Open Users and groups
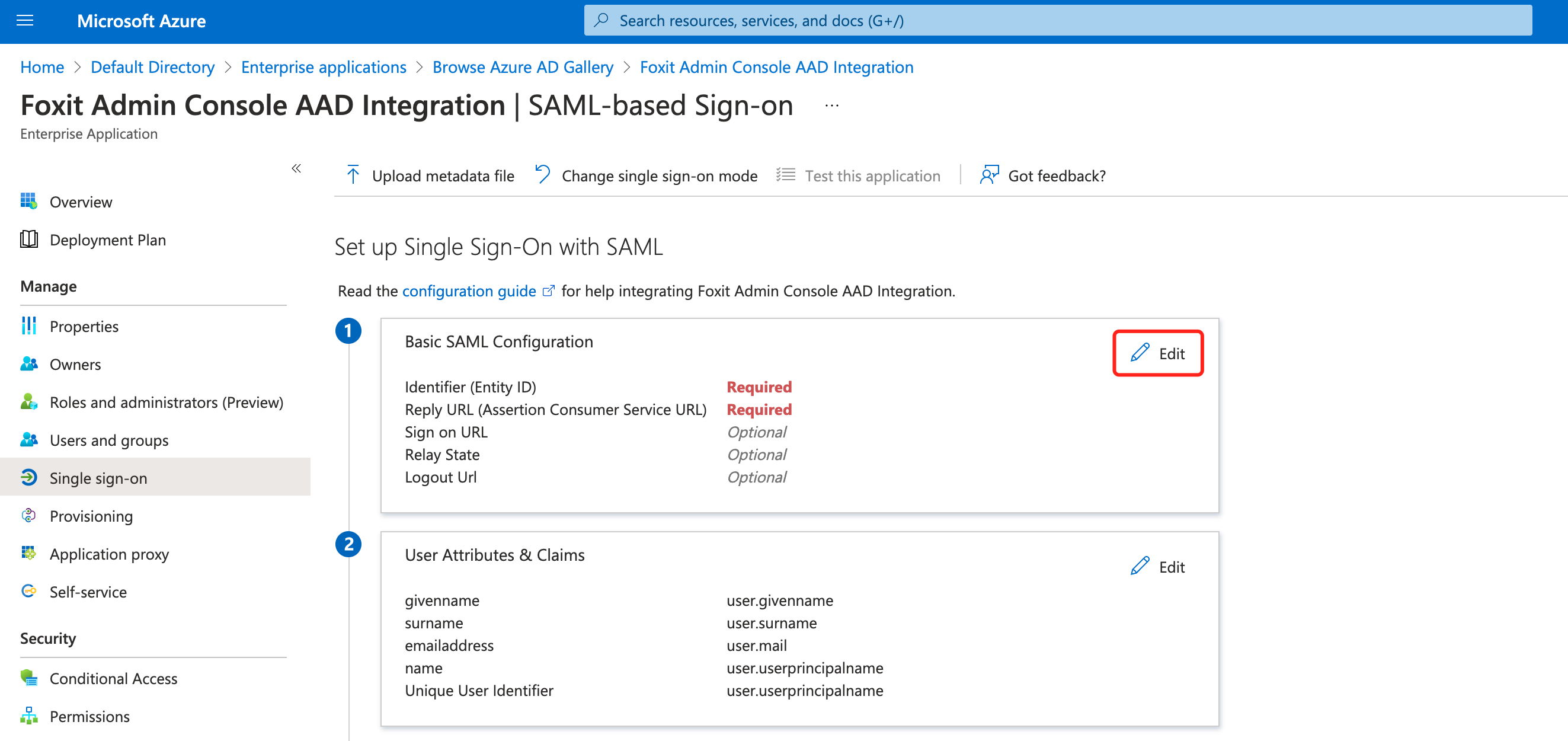The image size is (1568, 741). click(x=108, y=440)
